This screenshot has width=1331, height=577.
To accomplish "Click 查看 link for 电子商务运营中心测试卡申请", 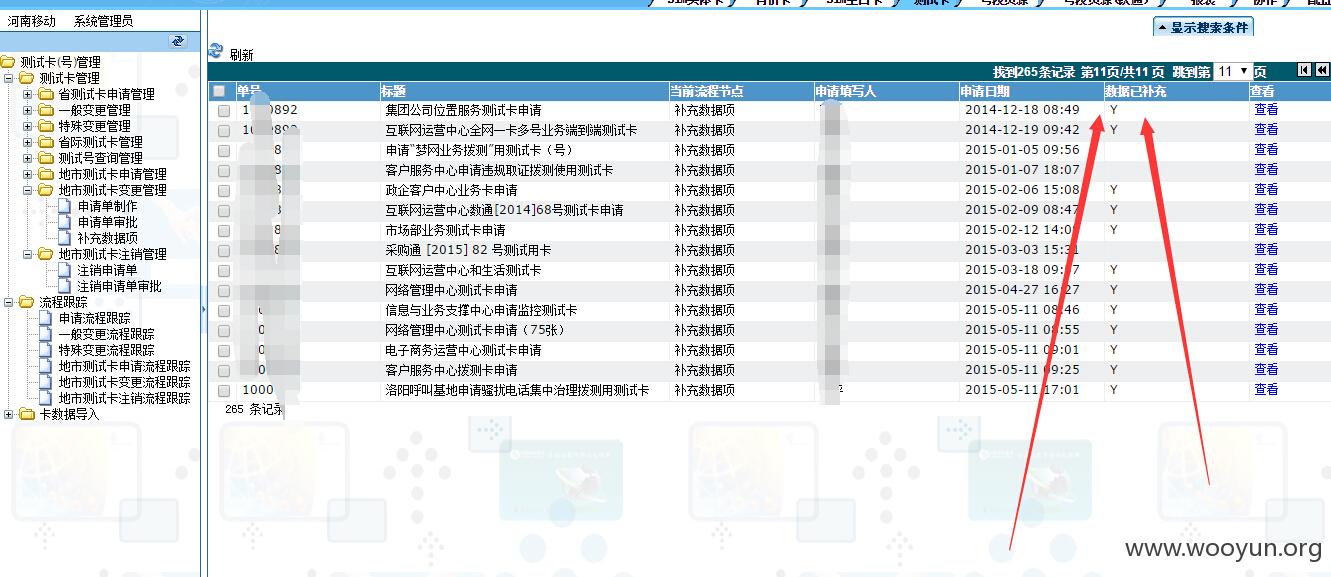I will pyautogui.click(x=1266, y=350).
